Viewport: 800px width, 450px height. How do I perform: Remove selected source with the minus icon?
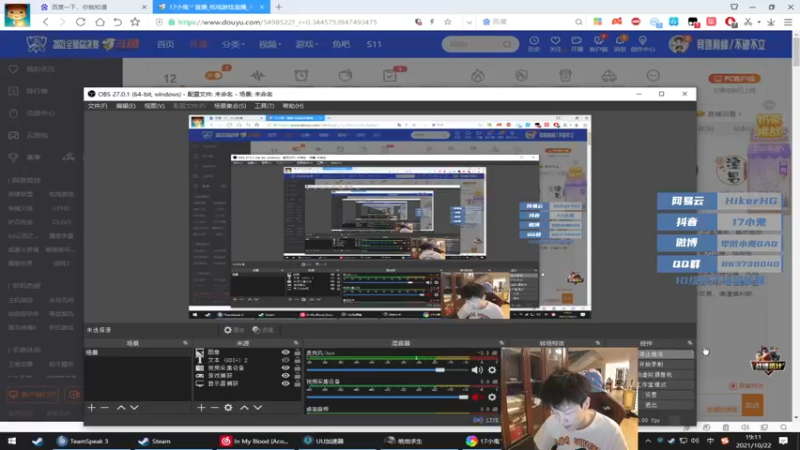tap(215, 408)
